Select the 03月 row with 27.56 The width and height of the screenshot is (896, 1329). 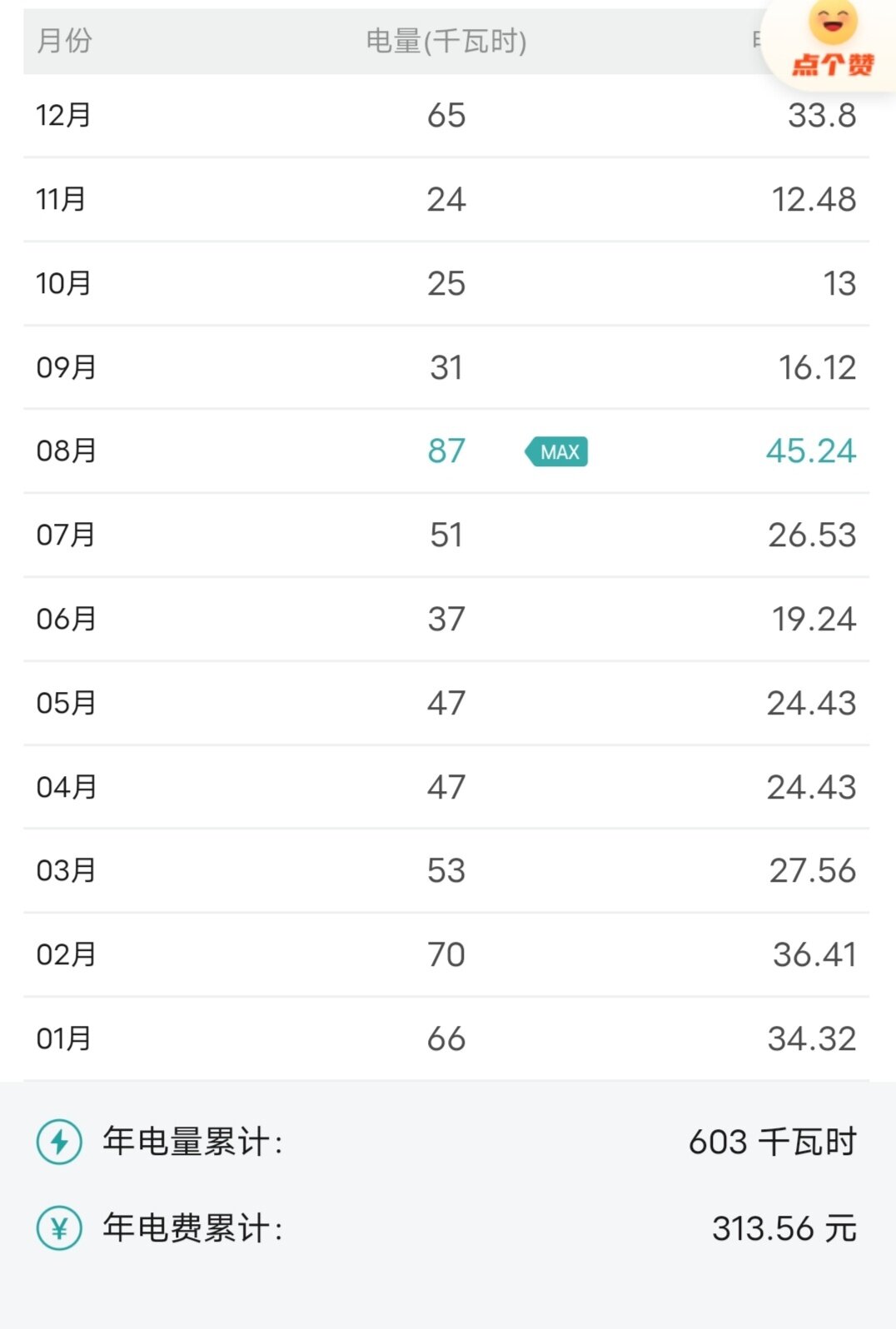coord(446,871)
